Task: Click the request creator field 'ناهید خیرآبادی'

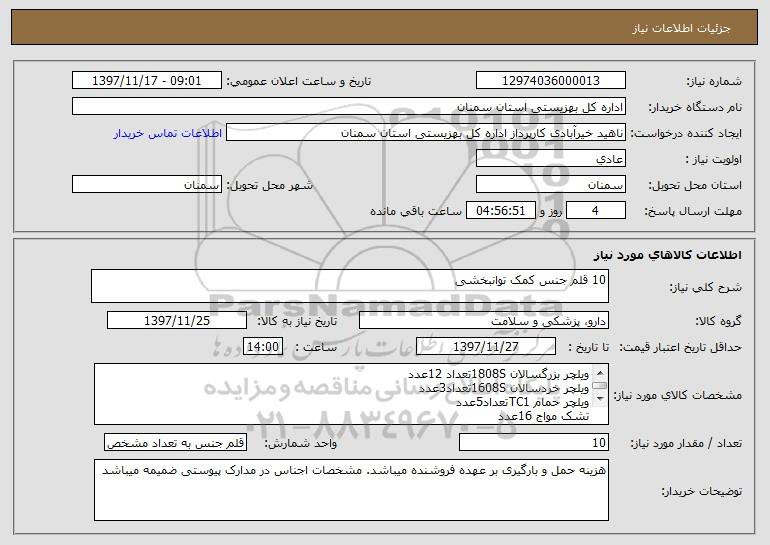Action: point(426,133)
